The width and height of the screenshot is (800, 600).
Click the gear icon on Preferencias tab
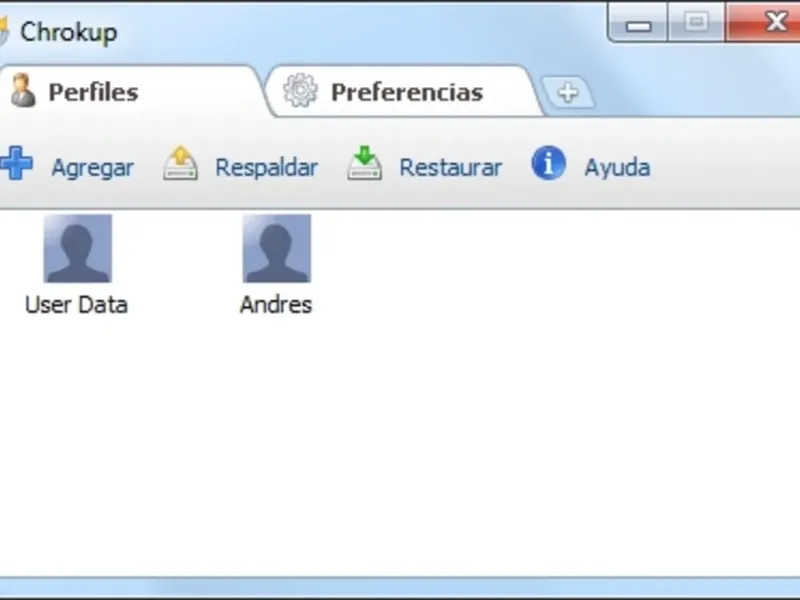coord(301,90)
